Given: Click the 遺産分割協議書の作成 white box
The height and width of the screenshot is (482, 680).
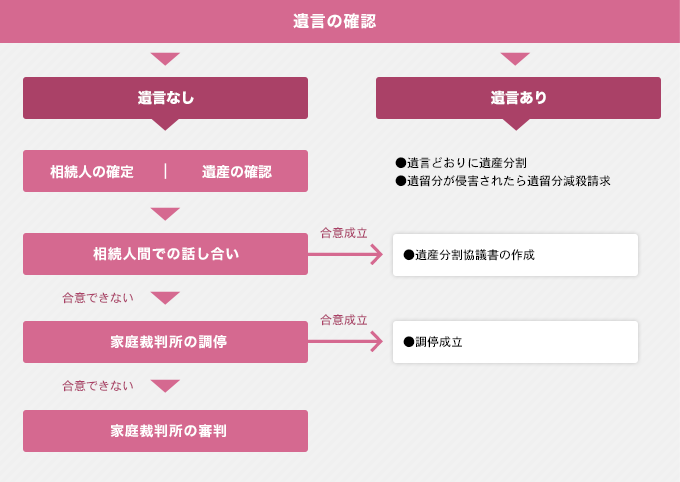Looking at the screenshot, I should pos(515,255).
